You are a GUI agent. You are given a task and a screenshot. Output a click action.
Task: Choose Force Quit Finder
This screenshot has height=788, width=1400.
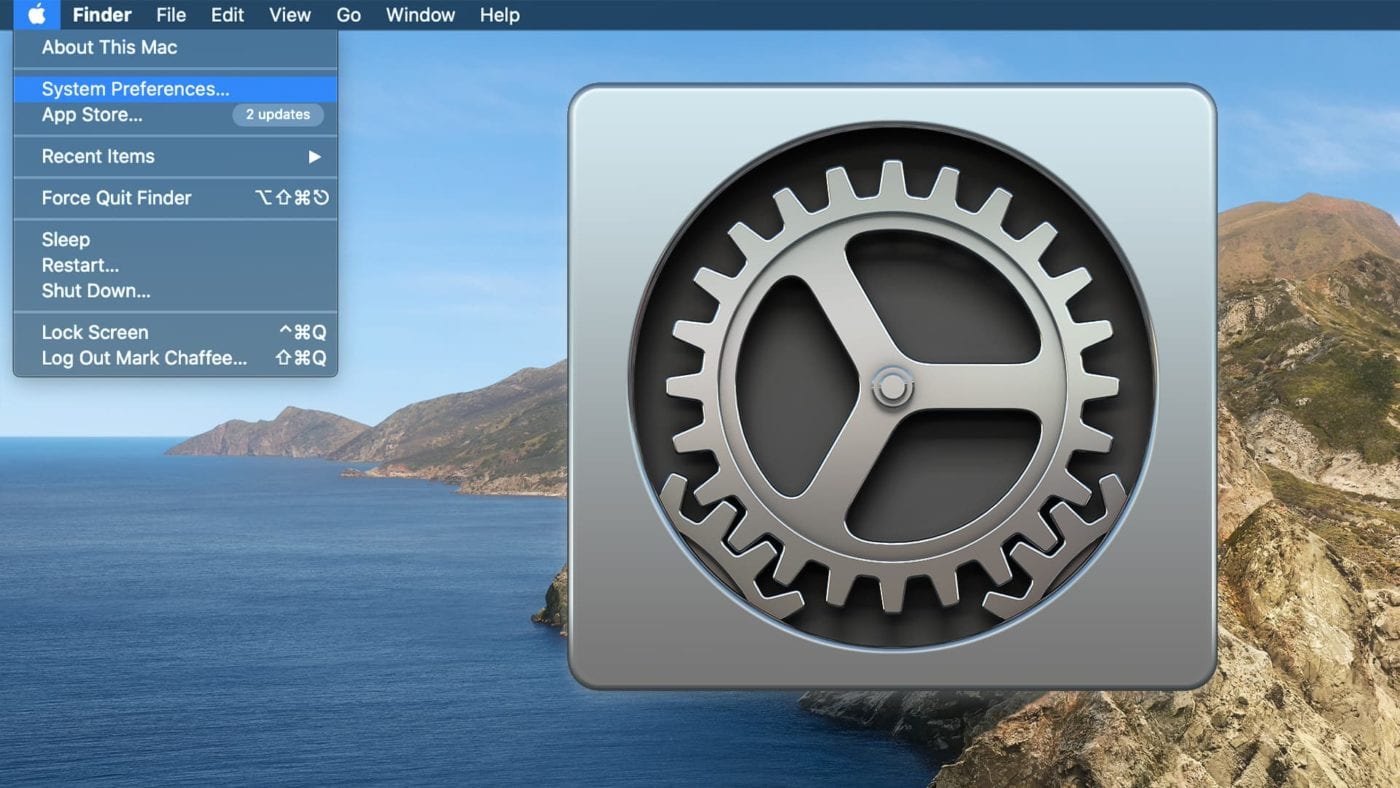(x=116, y=198)
